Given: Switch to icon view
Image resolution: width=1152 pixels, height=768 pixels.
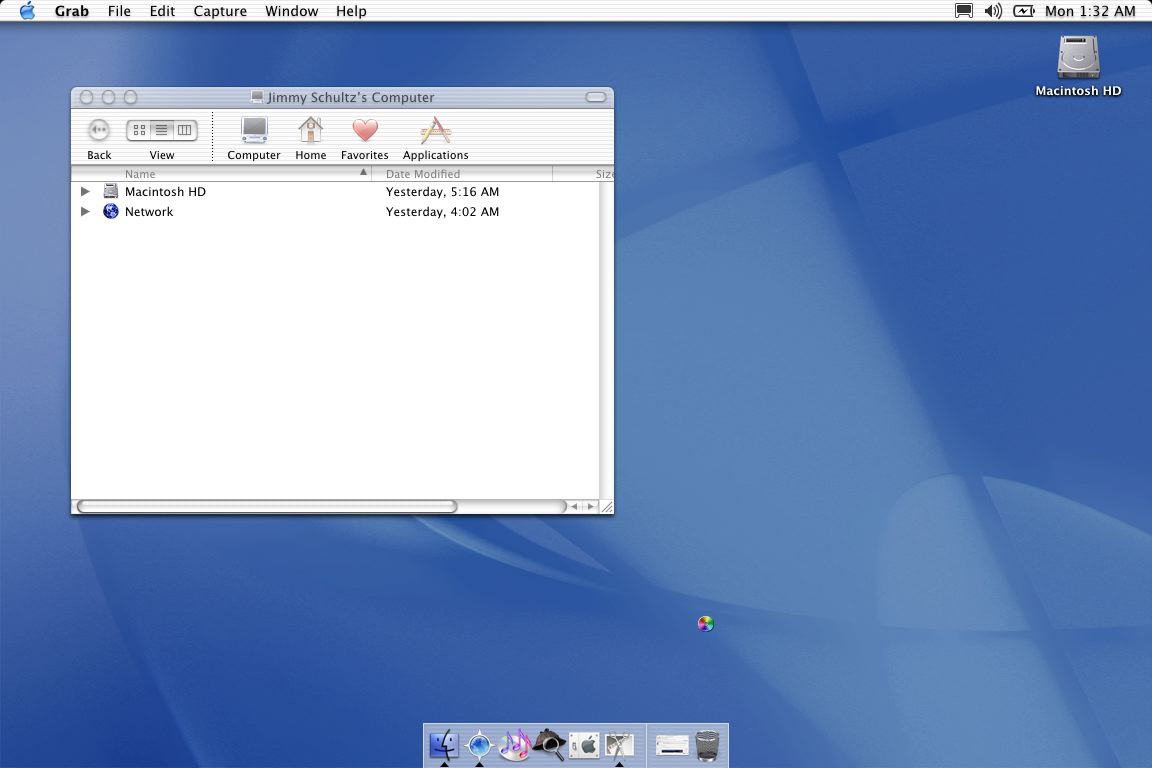Looking at the screenshot, I should point(138,130).
